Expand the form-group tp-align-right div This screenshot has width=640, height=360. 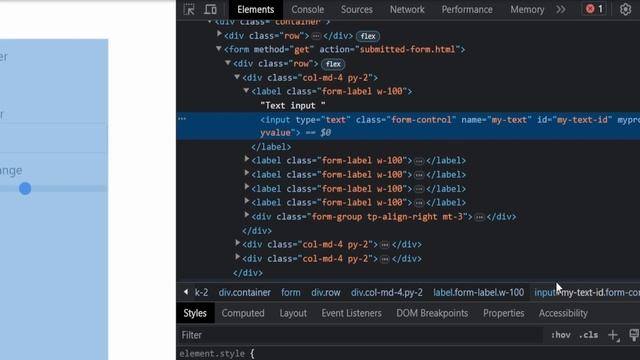click(247, 216)
